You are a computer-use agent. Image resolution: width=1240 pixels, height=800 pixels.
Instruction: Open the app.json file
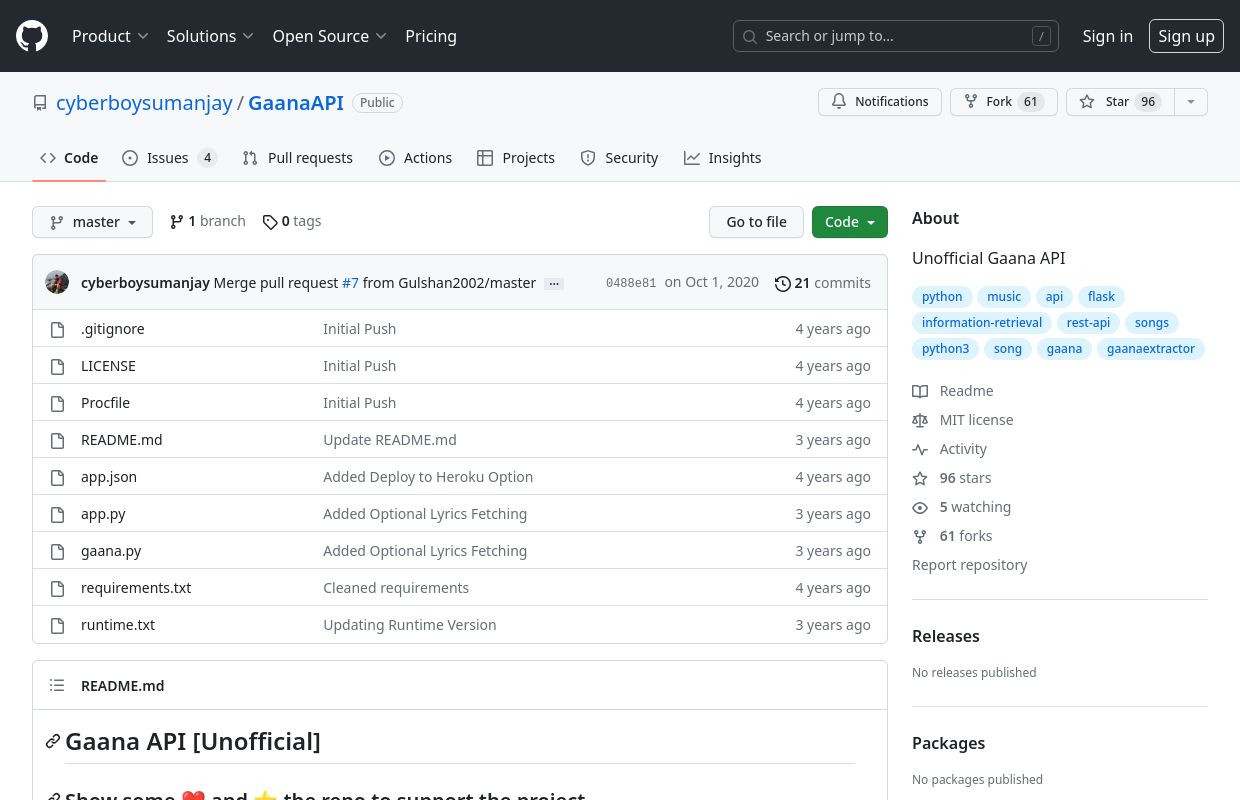(109, 477)
